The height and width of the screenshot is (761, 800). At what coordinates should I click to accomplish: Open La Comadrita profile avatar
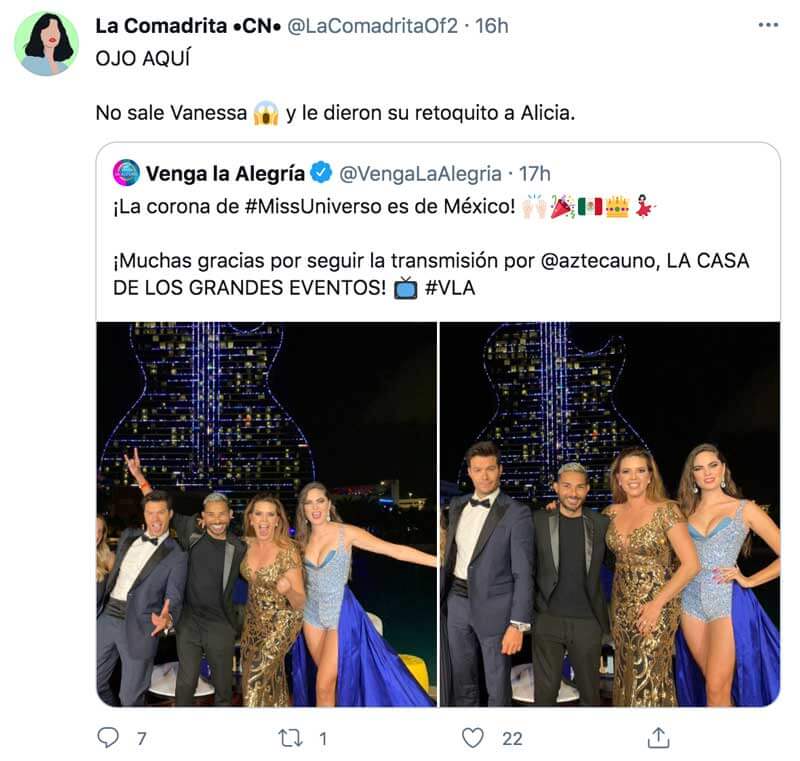click(x=46, y=45)
